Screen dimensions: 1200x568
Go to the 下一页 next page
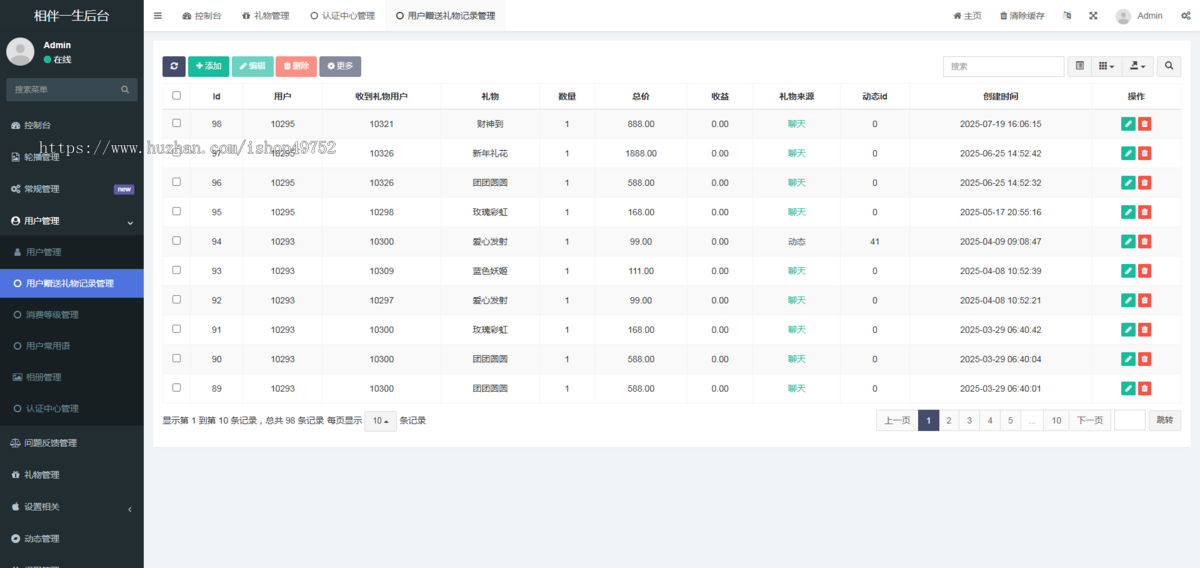[x=1089, y=421]
